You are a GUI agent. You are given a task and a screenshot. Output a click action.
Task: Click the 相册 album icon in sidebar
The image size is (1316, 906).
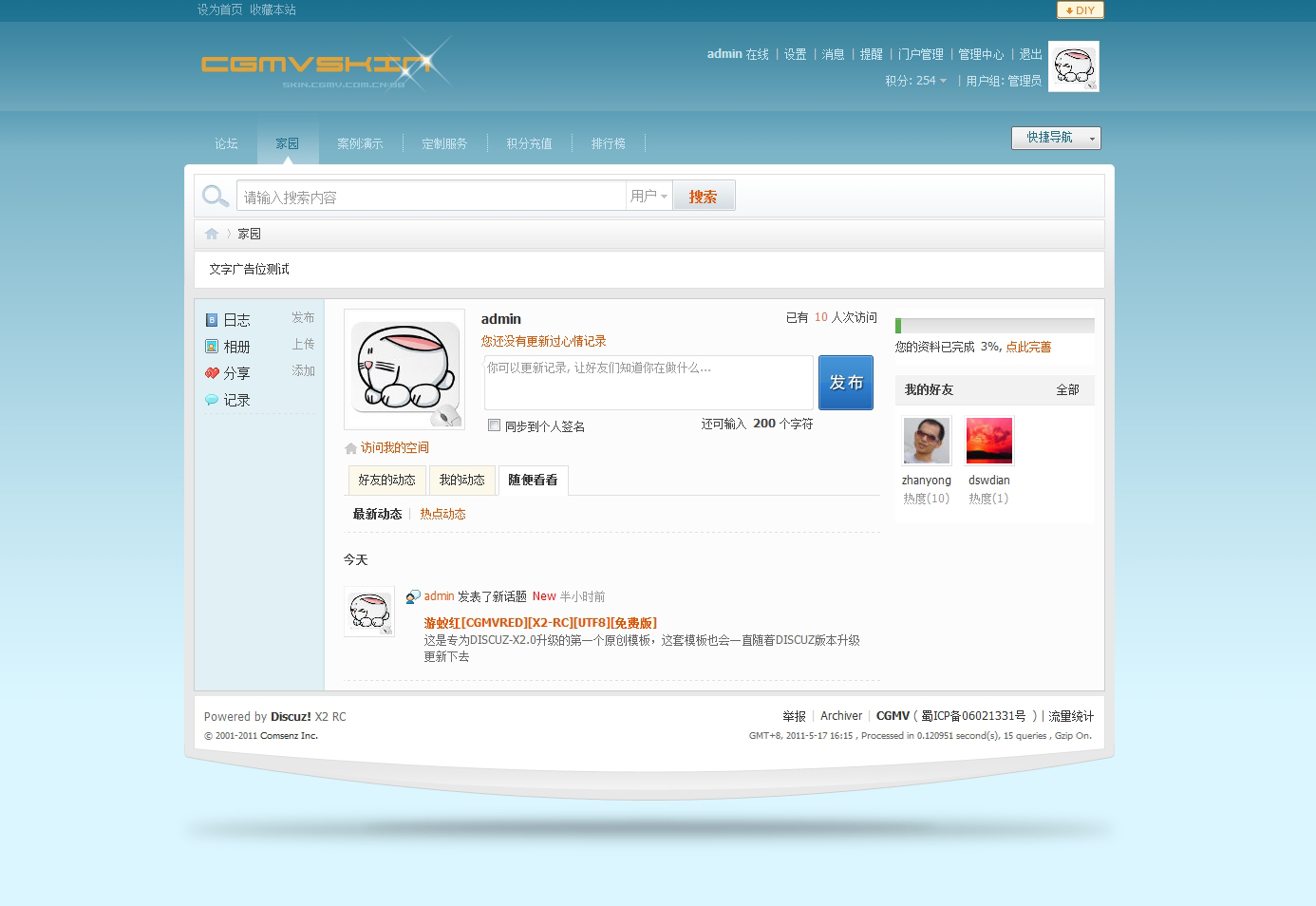point(212,347)
